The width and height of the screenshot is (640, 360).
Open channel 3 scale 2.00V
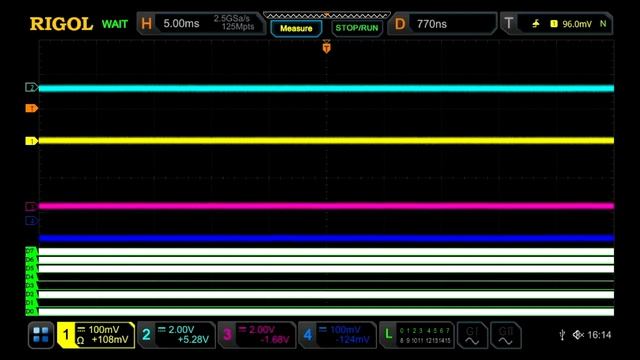point(262,329)
